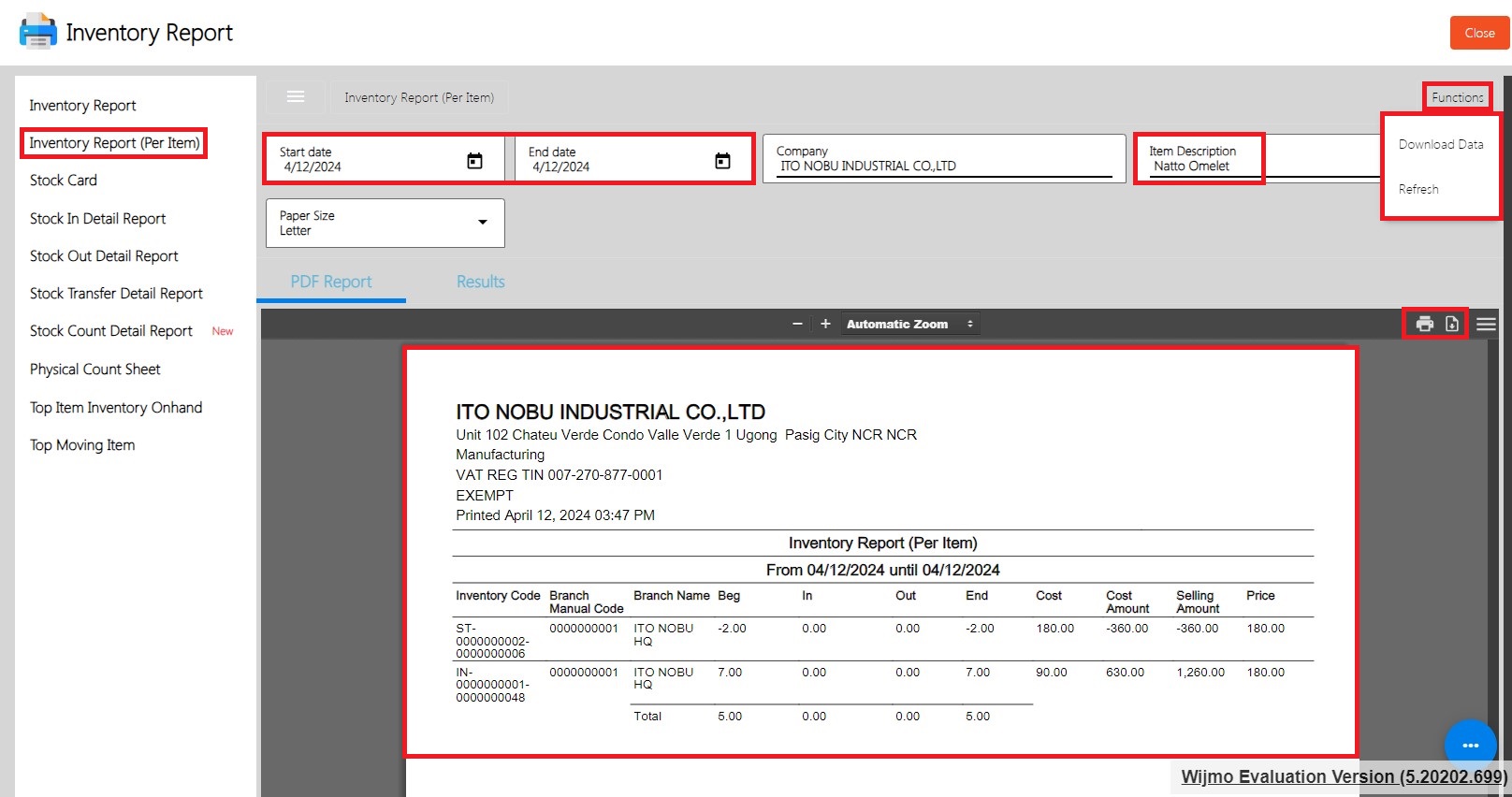Viewport: 1512px width, 797px height.
Task: Click the End date field
Action: click(633, 159)
